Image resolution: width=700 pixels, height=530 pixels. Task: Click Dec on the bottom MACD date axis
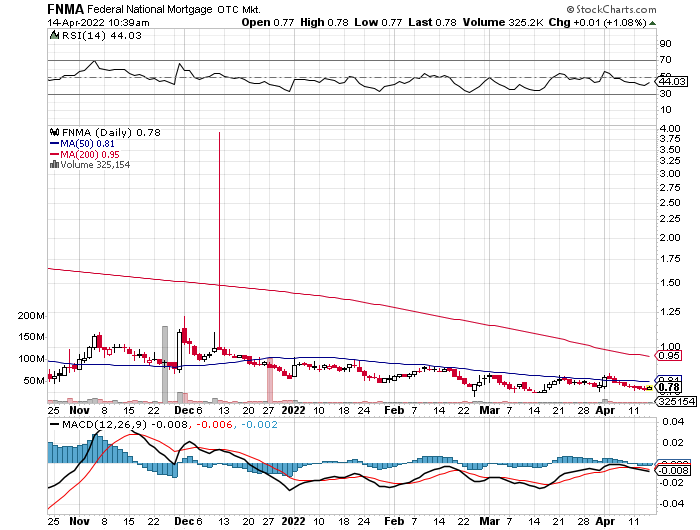tap(184, 521)
